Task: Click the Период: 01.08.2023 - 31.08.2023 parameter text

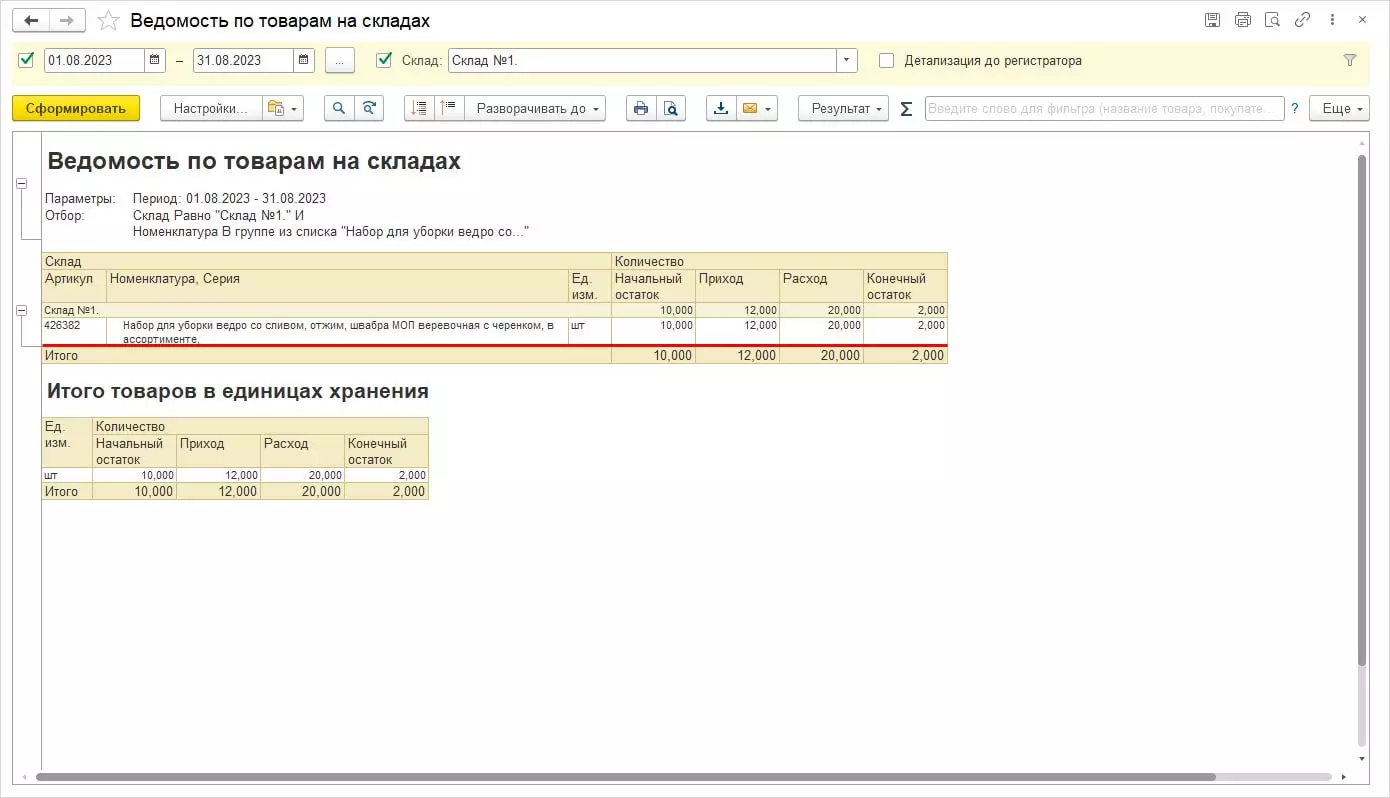Action: (x=229, y=198)
